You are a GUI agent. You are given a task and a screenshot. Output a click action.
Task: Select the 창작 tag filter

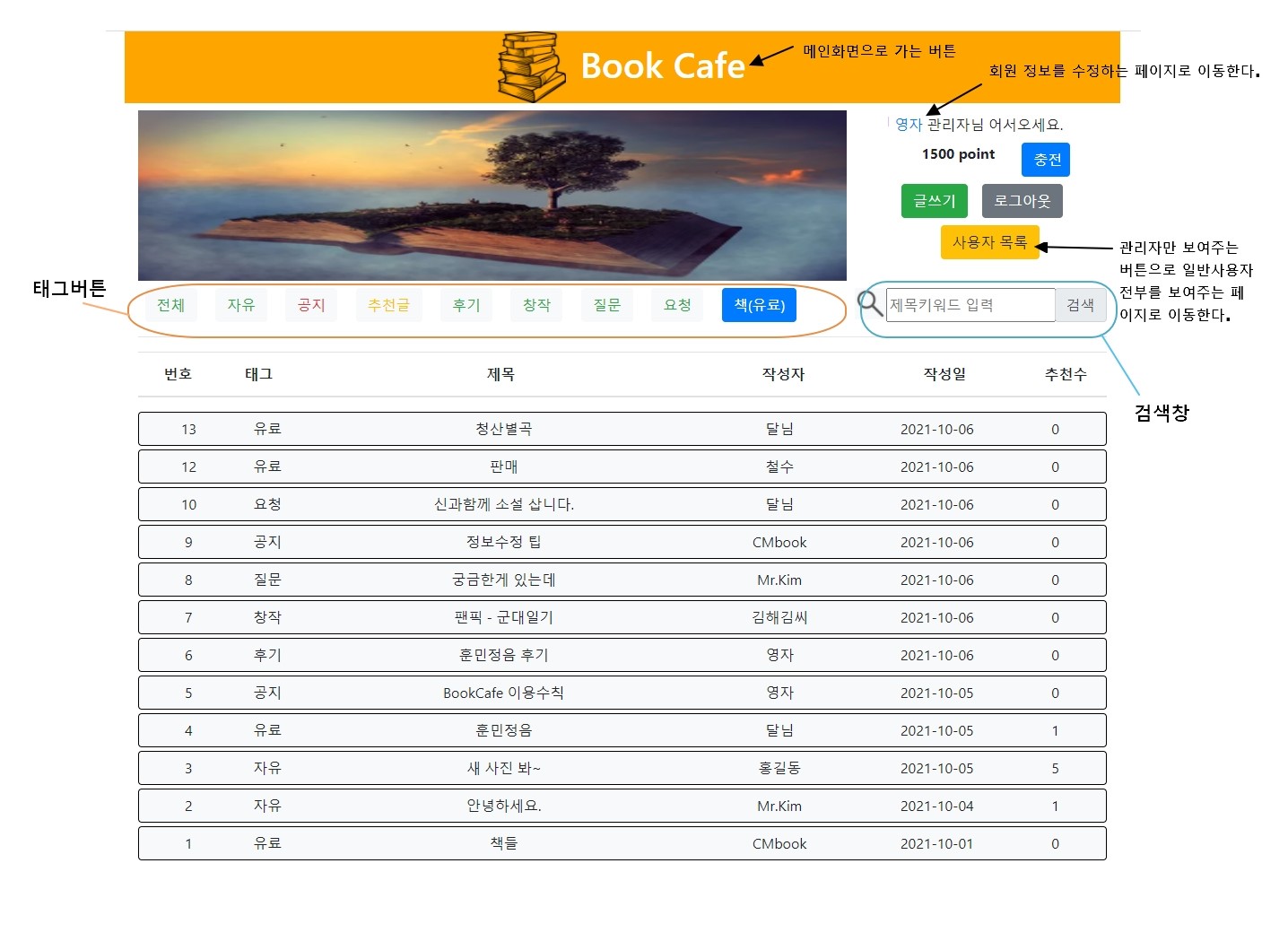pyautogui.click(x=535, y=304)
